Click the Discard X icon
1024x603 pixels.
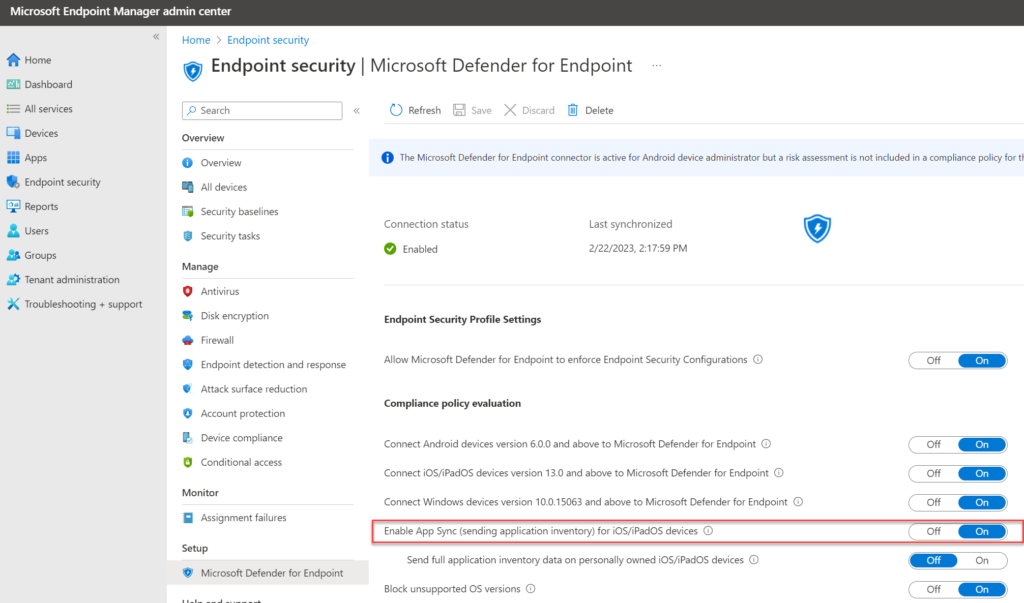[x=510, y=110]
